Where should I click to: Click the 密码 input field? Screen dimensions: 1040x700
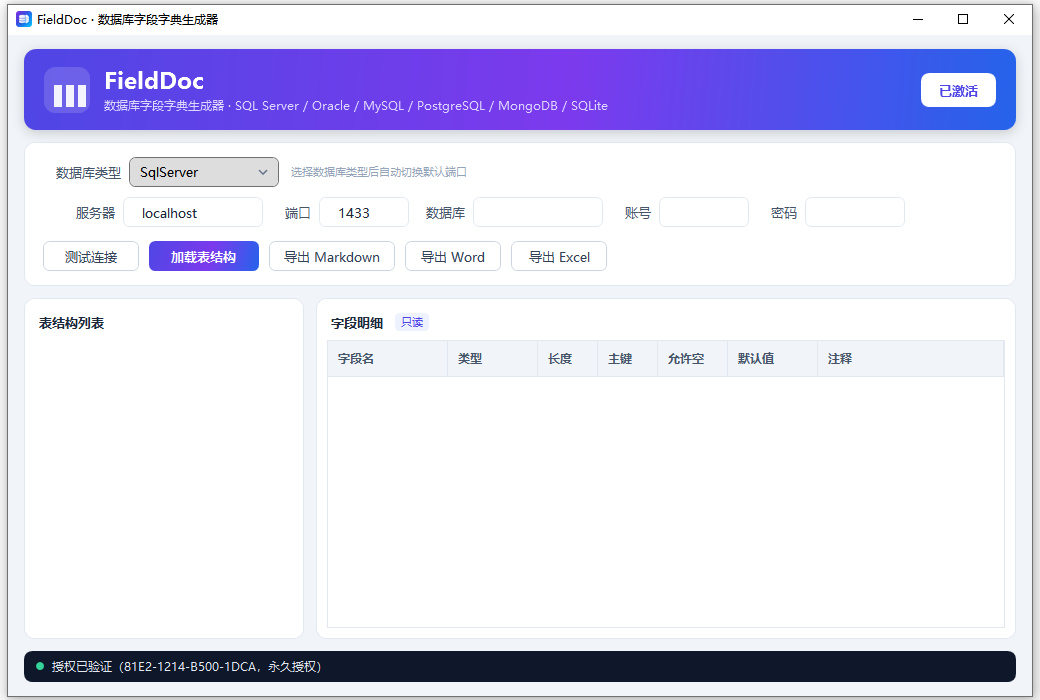pyautogui.click(x=855, y=212)
